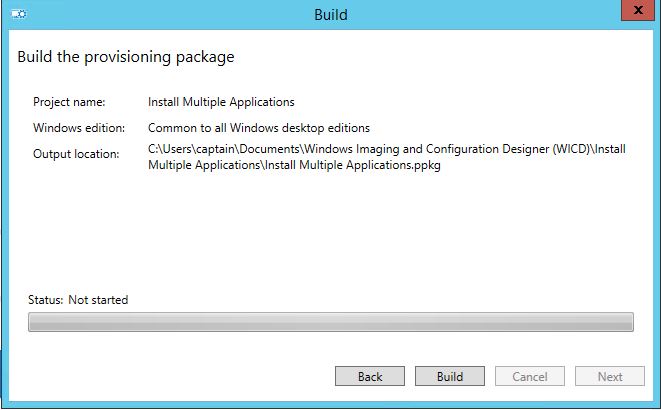Click the grey build progress bar
Viewport: 661px width, 410px height.
331,322
